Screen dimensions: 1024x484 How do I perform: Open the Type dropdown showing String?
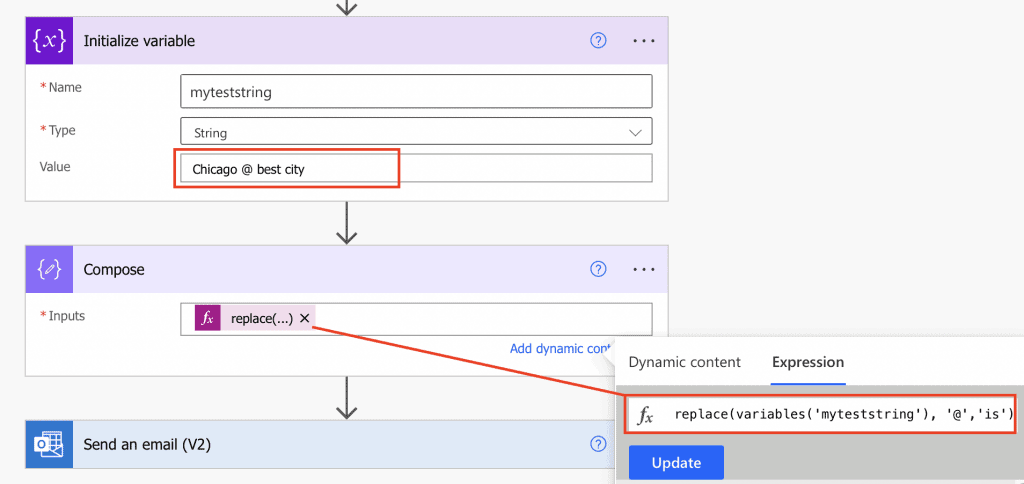(416, 131)
